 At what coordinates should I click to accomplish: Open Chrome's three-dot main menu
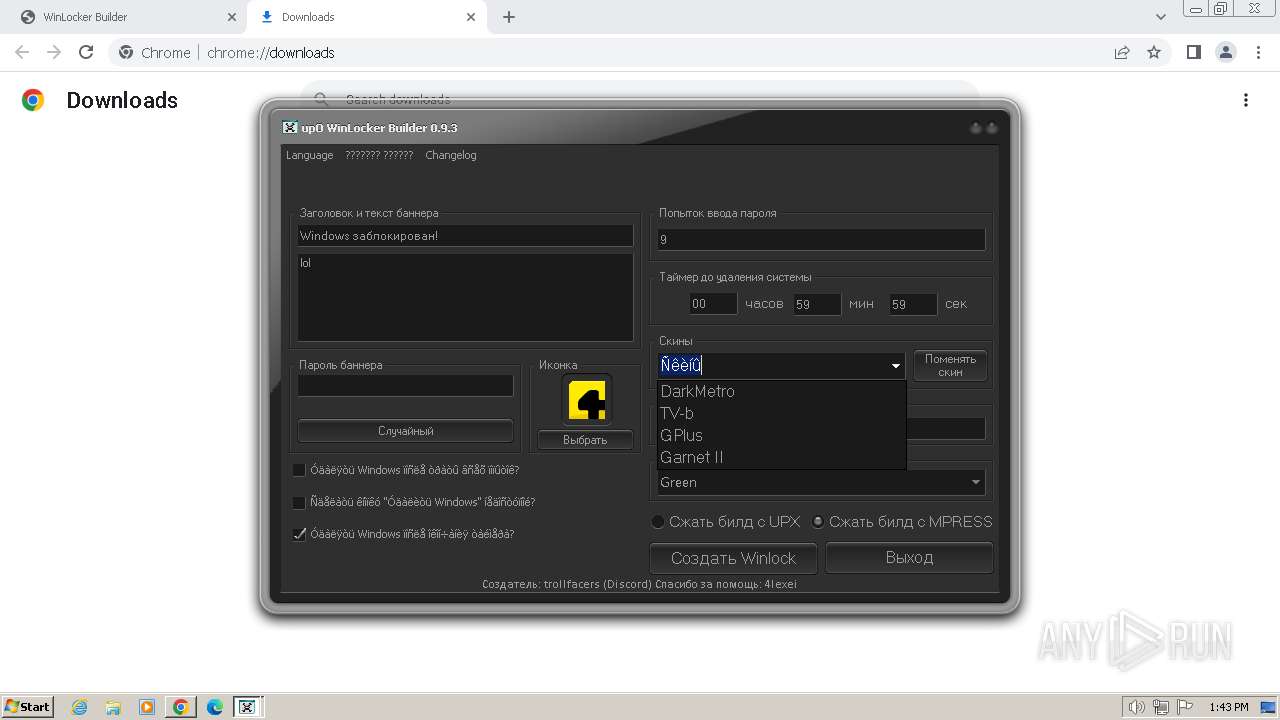[1258, 52]
